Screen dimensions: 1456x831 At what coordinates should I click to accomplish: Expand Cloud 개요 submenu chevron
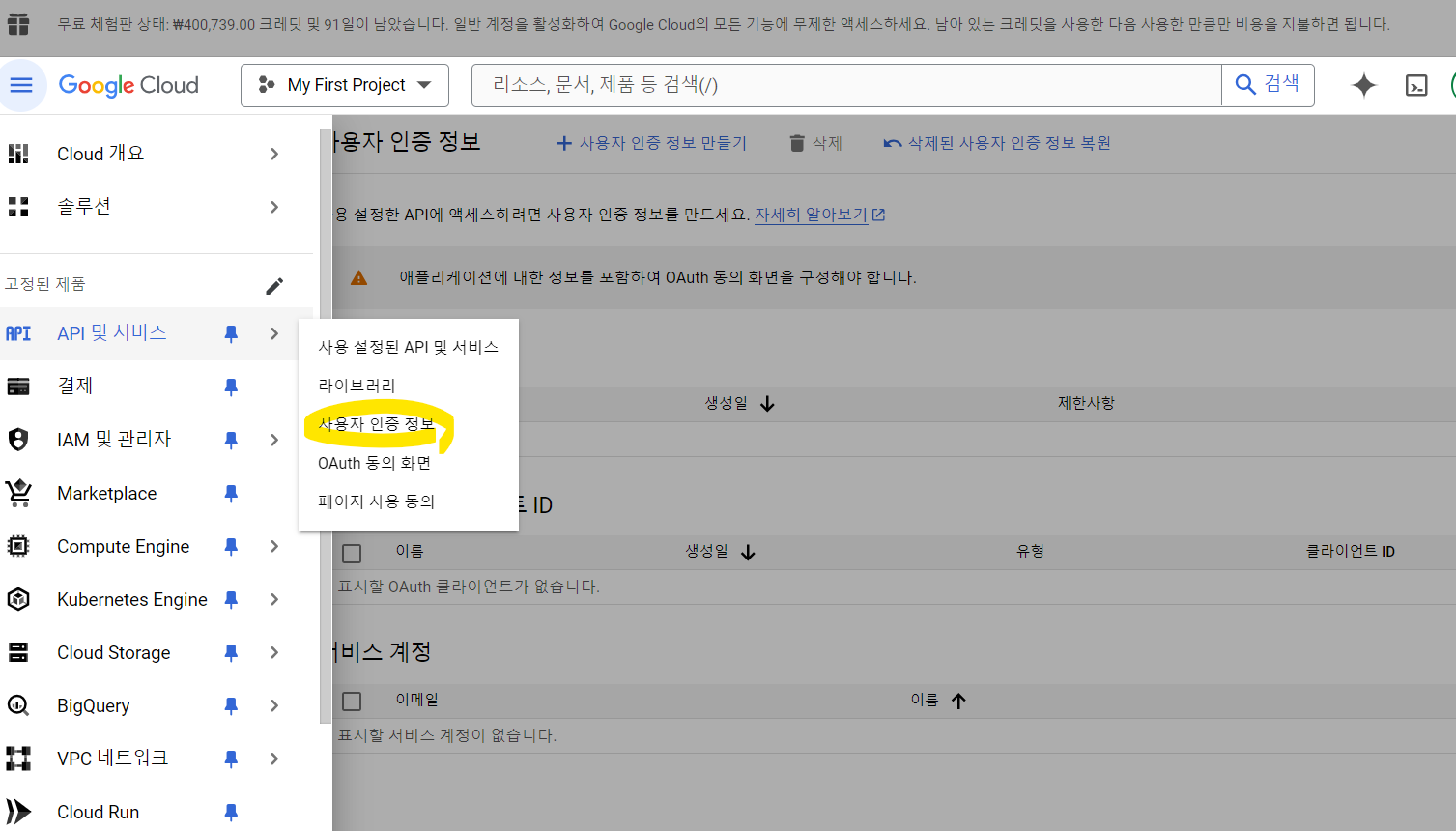[274, 154]
